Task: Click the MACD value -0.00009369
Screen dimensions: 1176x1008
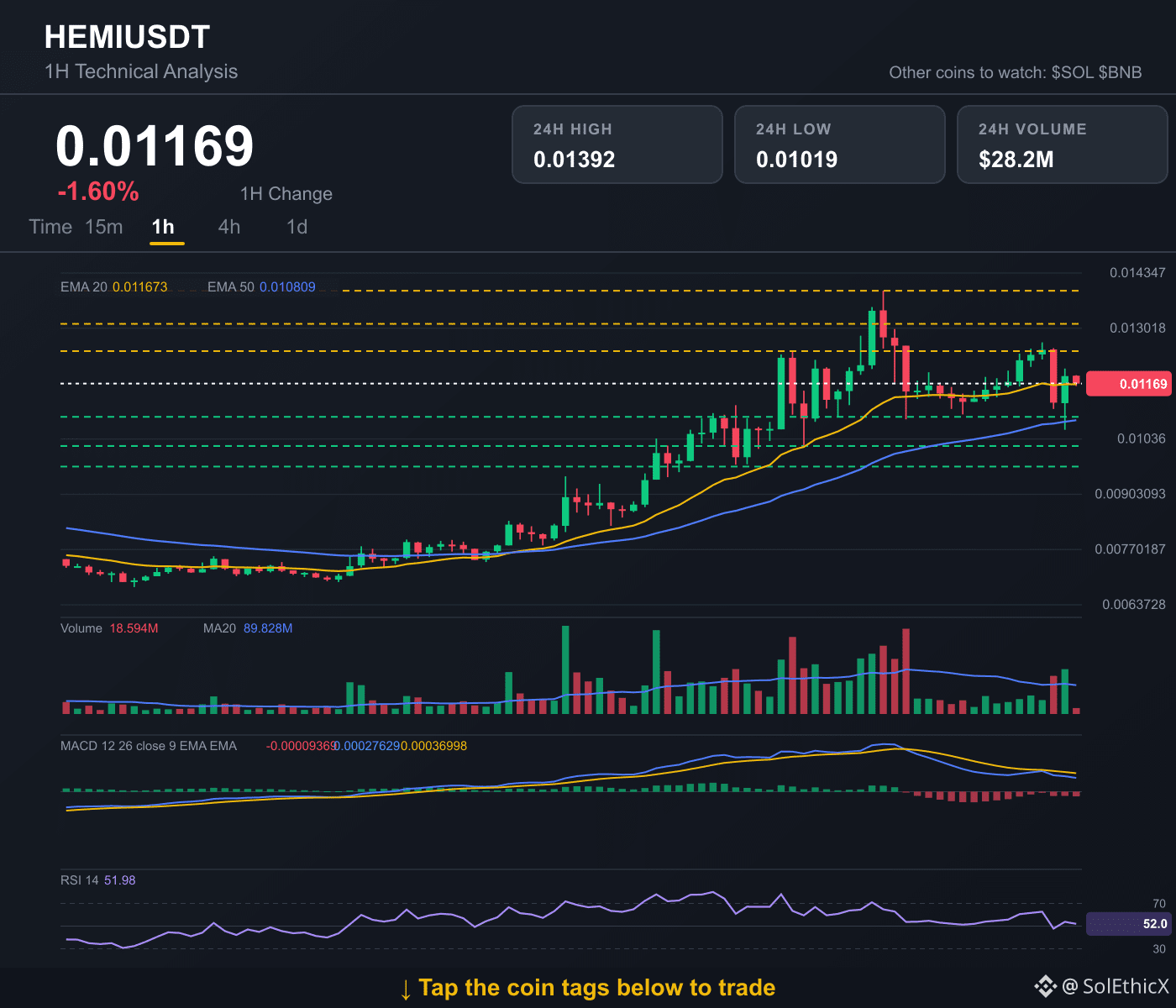Action: point(301,746)
